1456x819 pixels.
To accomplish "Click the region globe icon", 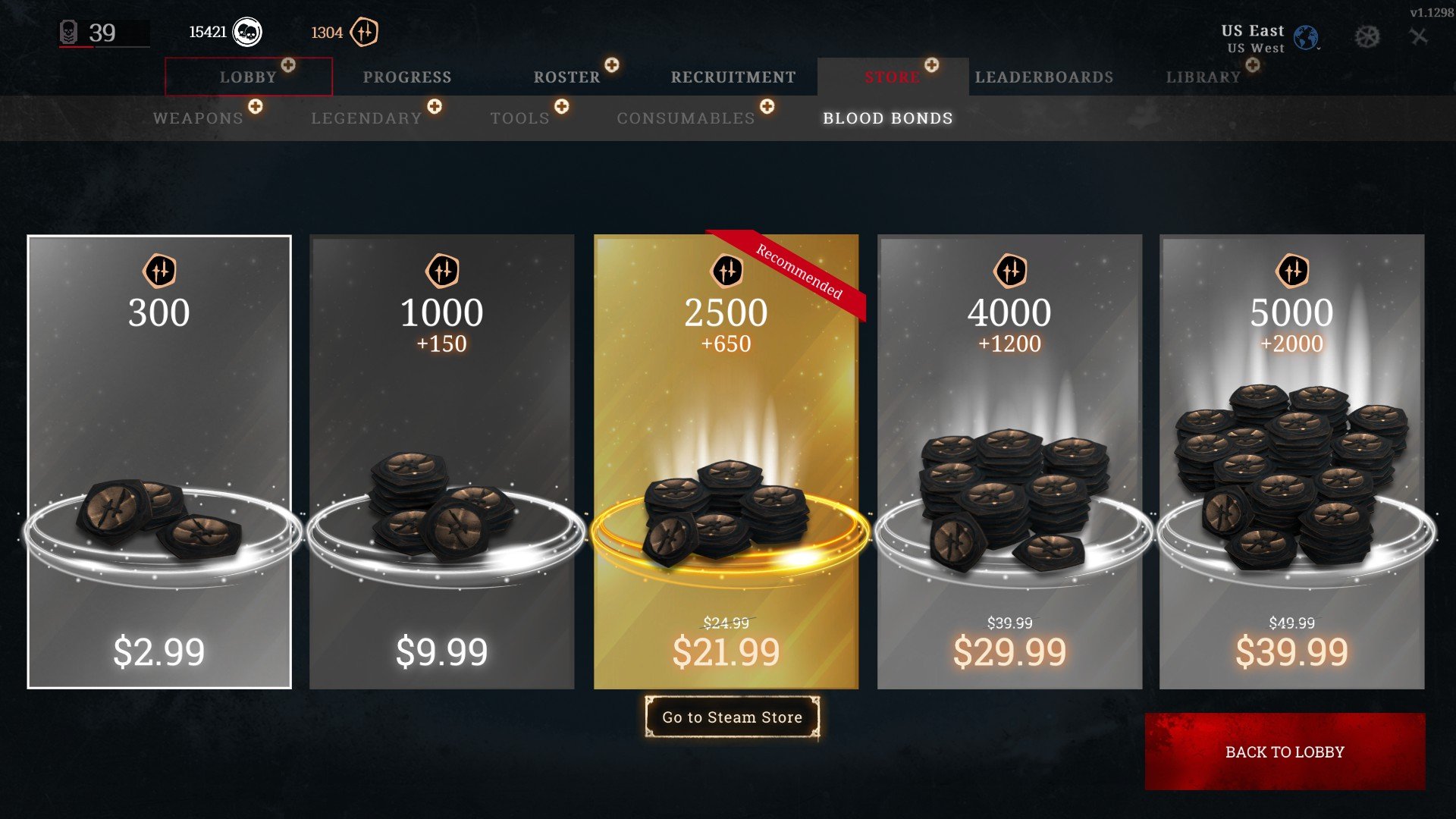I will [x=1306, y=37].
